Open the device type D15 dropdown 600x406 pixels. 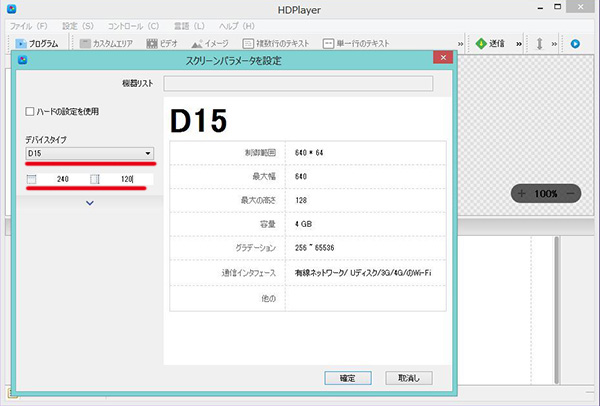90,153
